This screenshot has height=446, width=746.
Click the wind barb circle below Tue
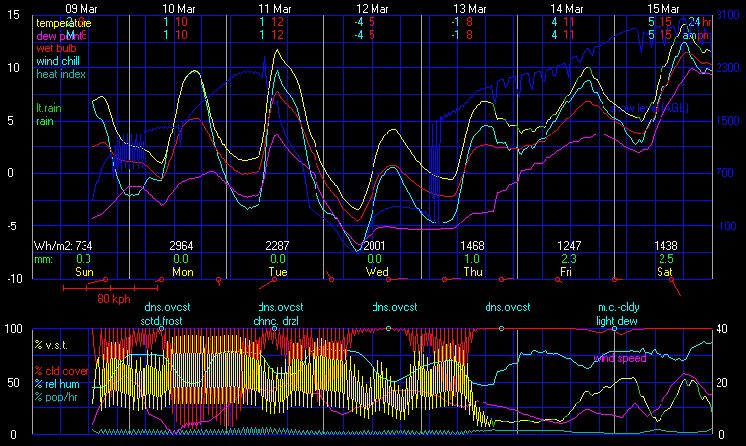(x=275, y=280)
